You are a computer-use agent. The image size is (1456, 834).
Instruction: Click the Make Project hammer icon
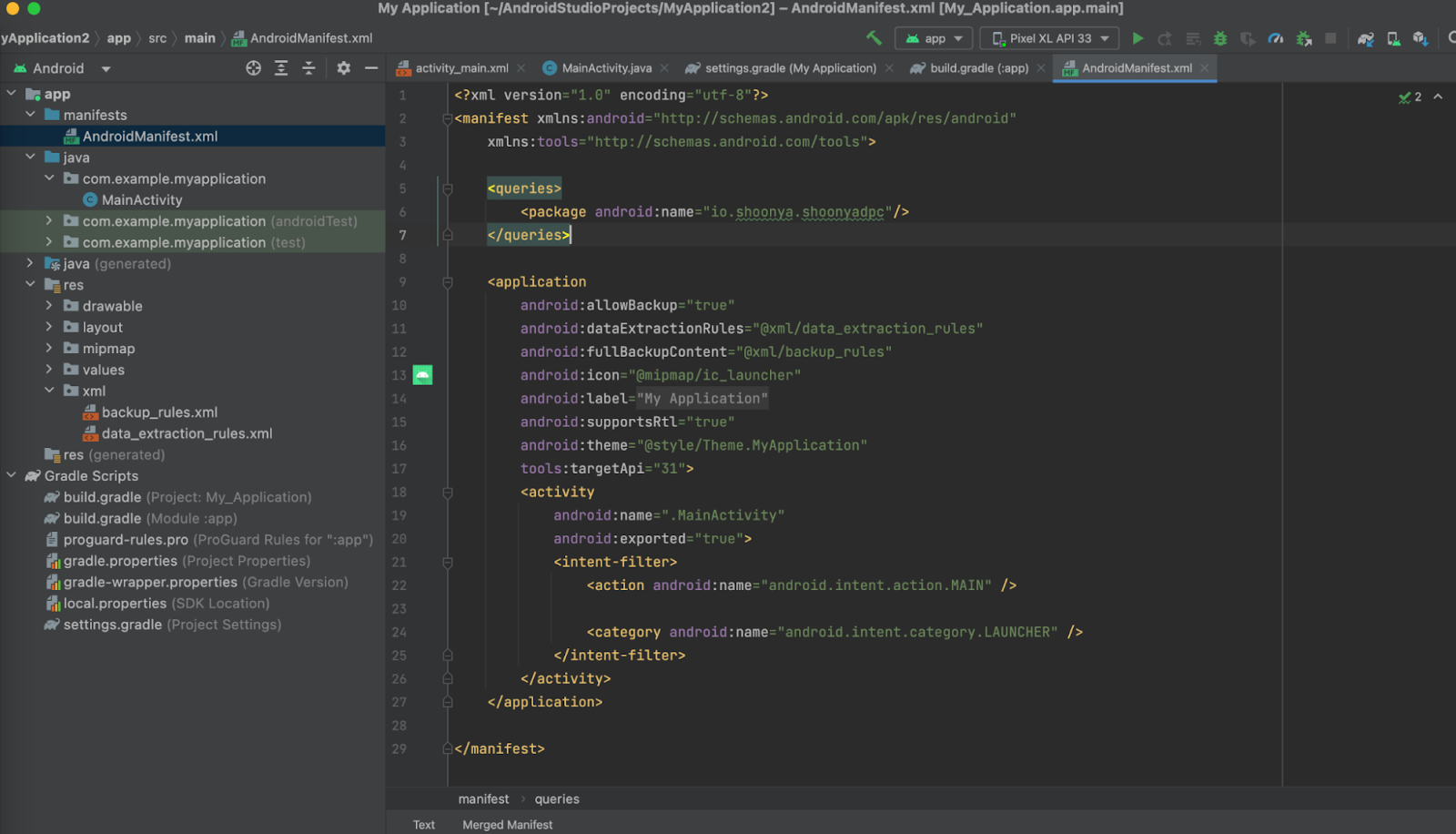(x=874, y=38)
